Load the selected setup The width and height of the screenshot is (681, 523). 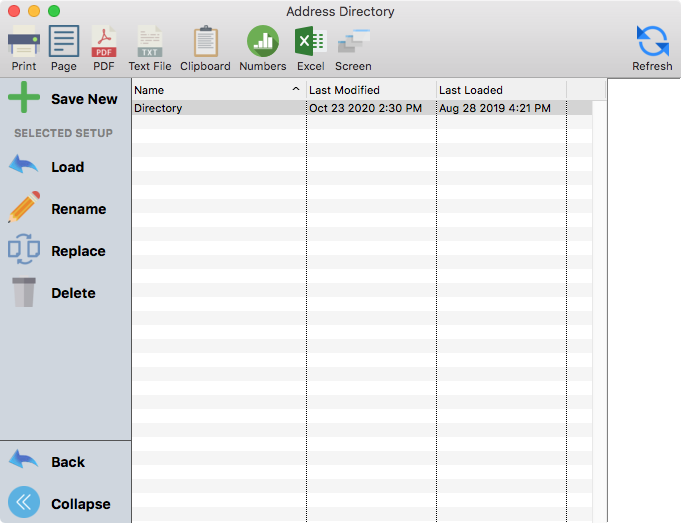[46, 167]
